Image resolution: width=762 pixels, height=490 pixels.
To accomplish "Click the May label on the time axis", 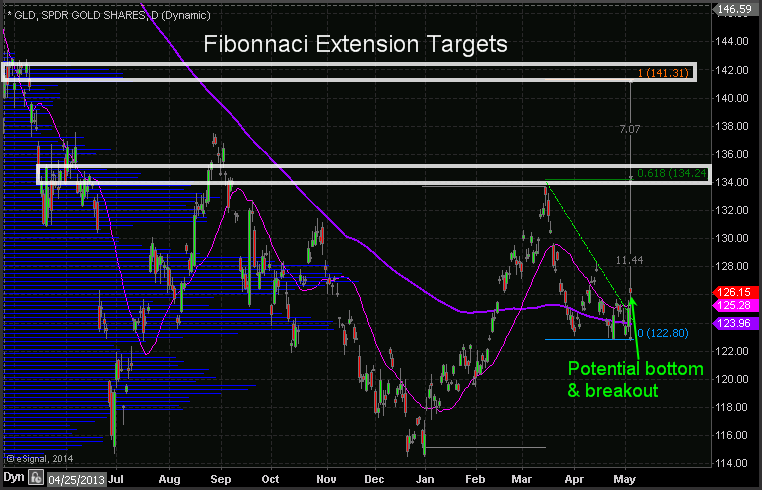I will [x=624, y=479].
